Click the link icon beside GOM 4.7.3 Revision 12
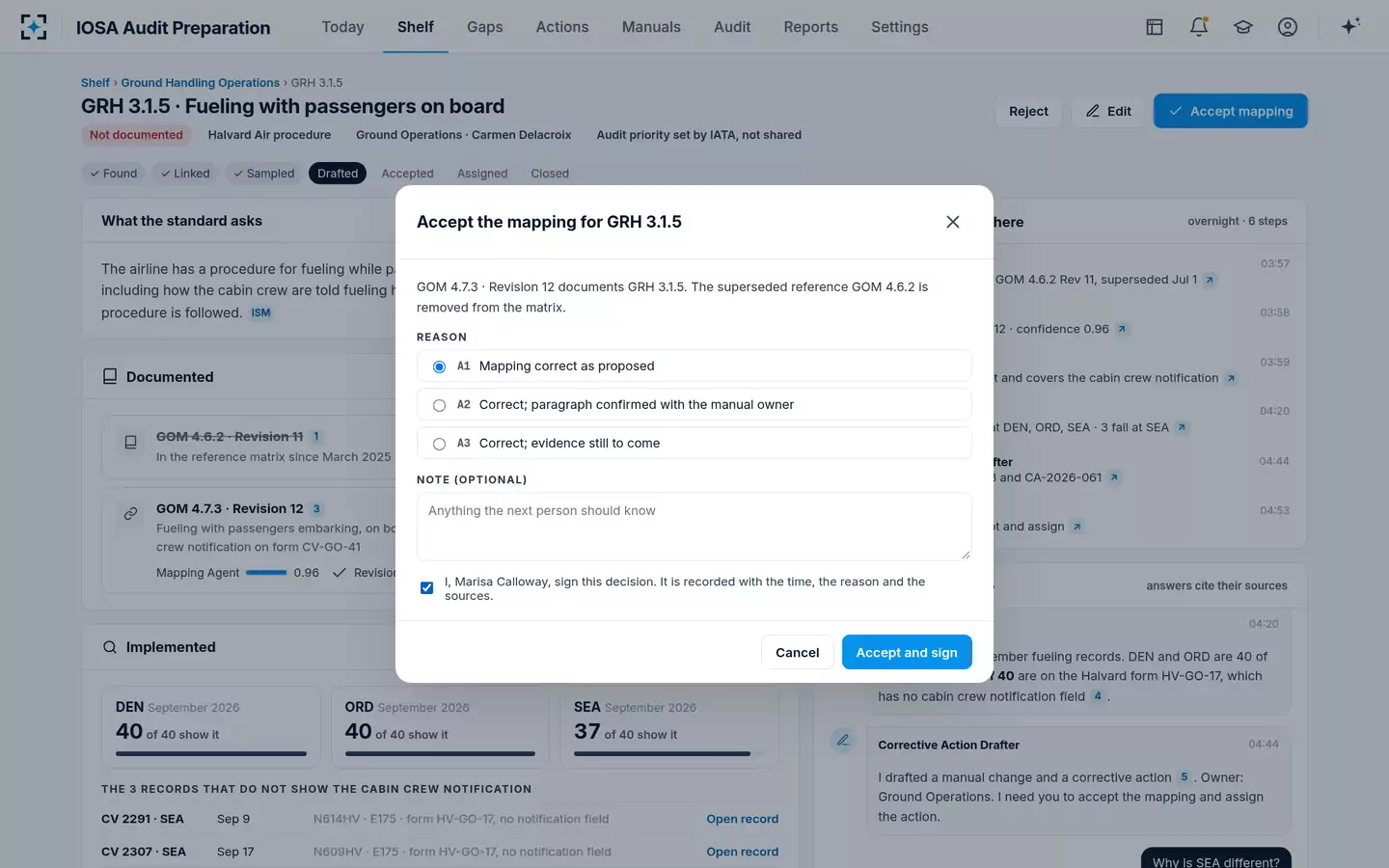 tap(130, 514)
